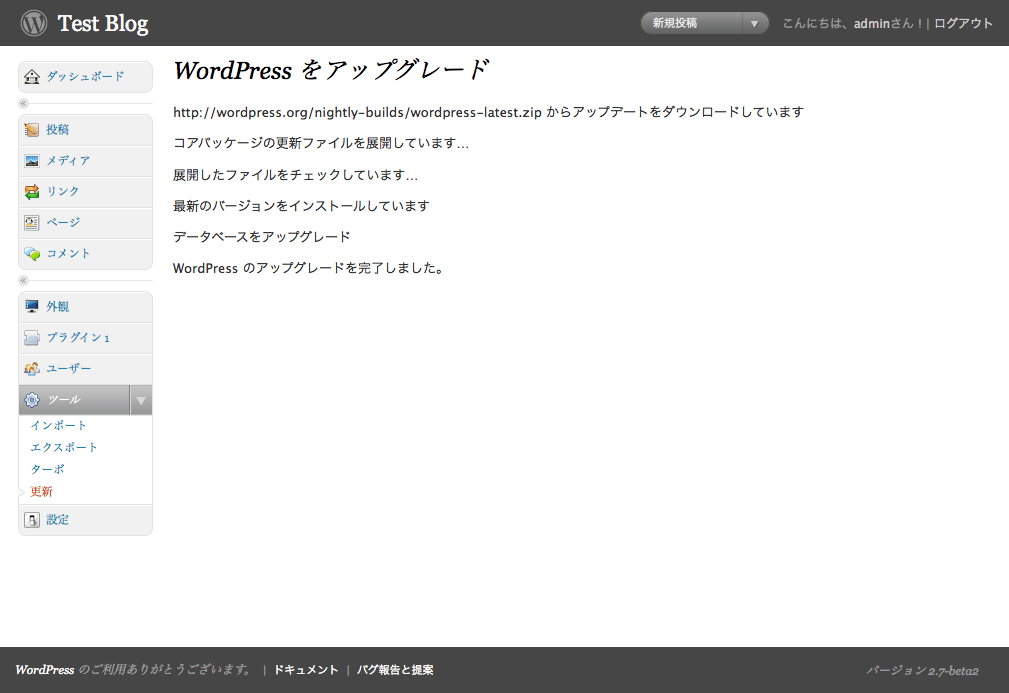The width and height of the screenshot is (1009, 693).
Task: Click the ページ document icon
Action: [32, 223]
